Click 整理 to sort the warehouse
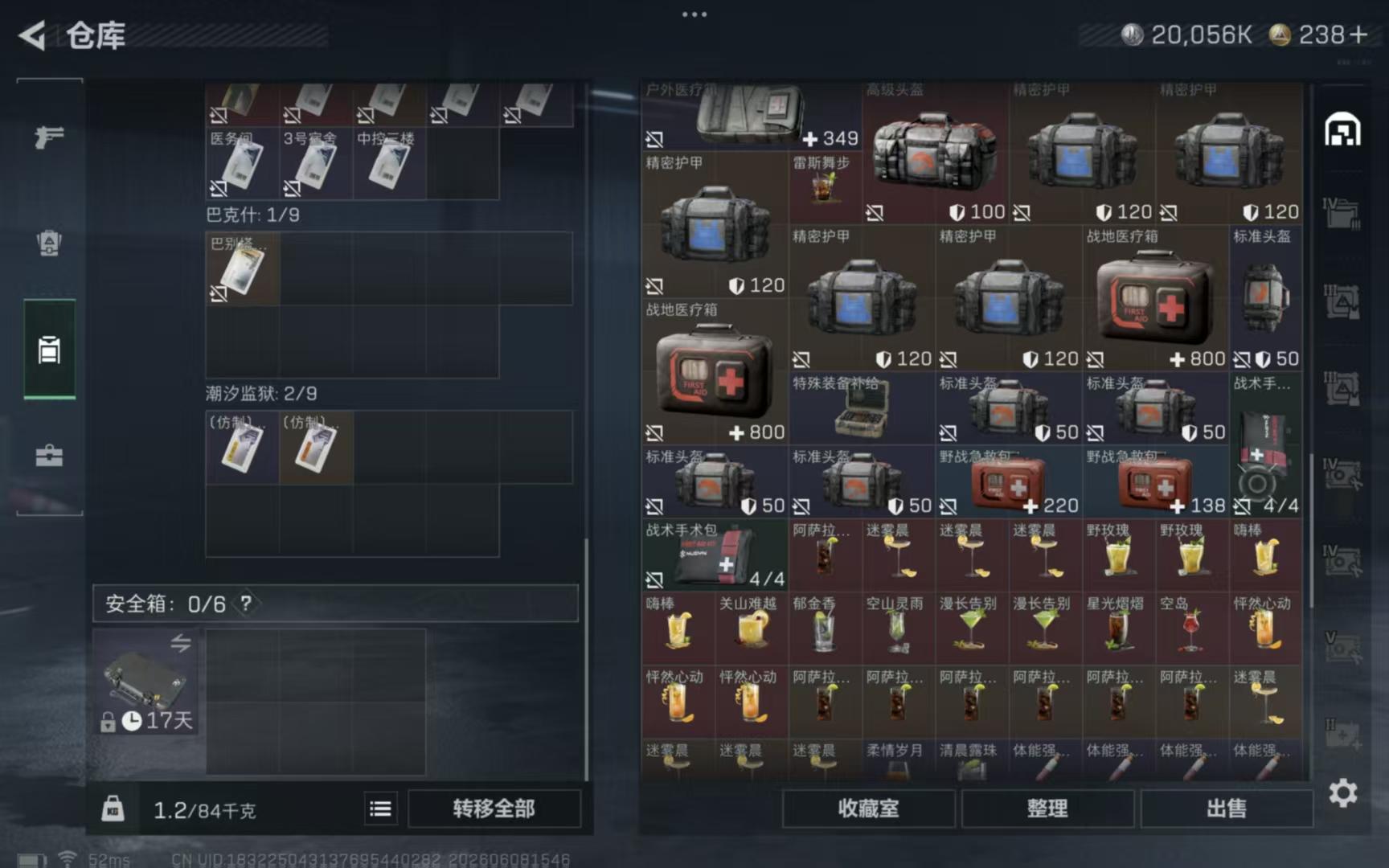Viewport: 1389px width, 868px height. pos(1047,809)
